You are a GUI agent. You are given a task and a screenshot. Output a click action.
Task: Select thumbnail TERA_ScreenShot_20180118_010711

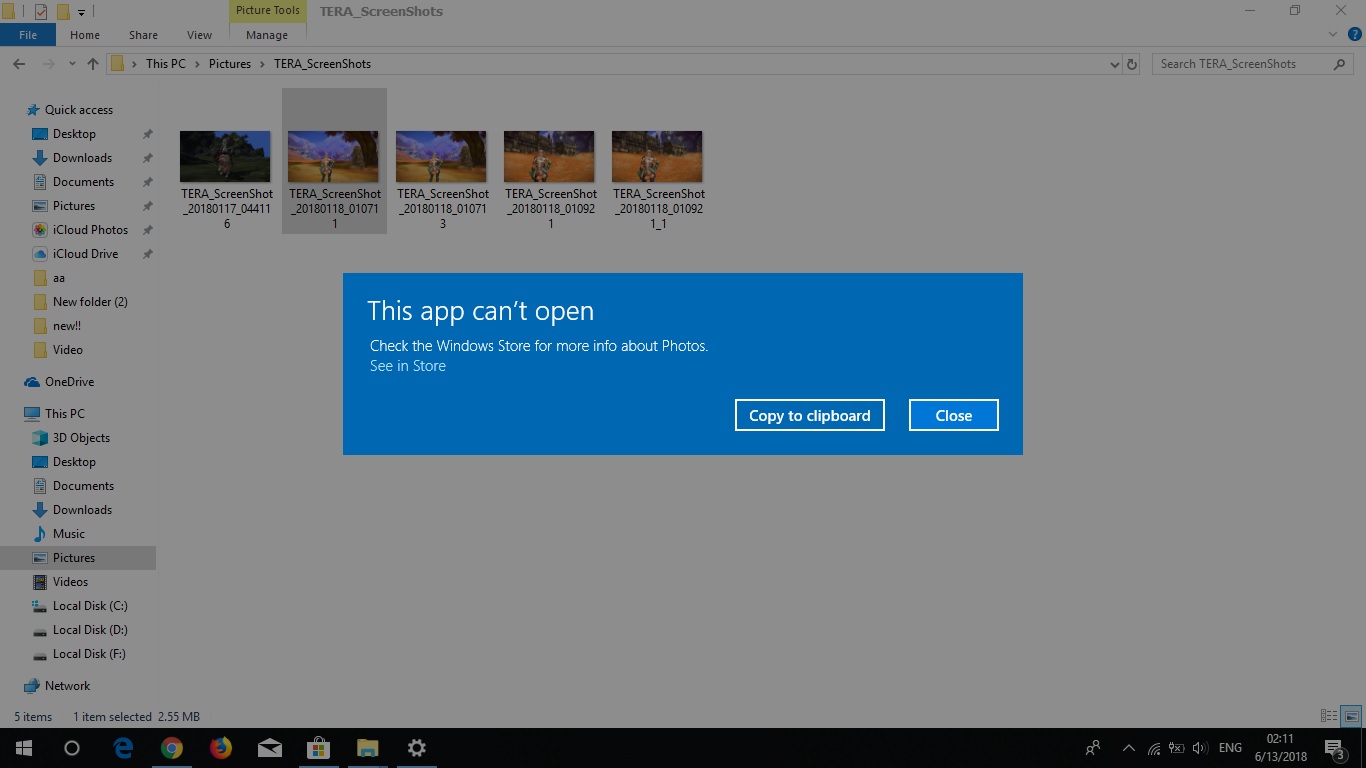pyautogui.click(x=334, y=161)
